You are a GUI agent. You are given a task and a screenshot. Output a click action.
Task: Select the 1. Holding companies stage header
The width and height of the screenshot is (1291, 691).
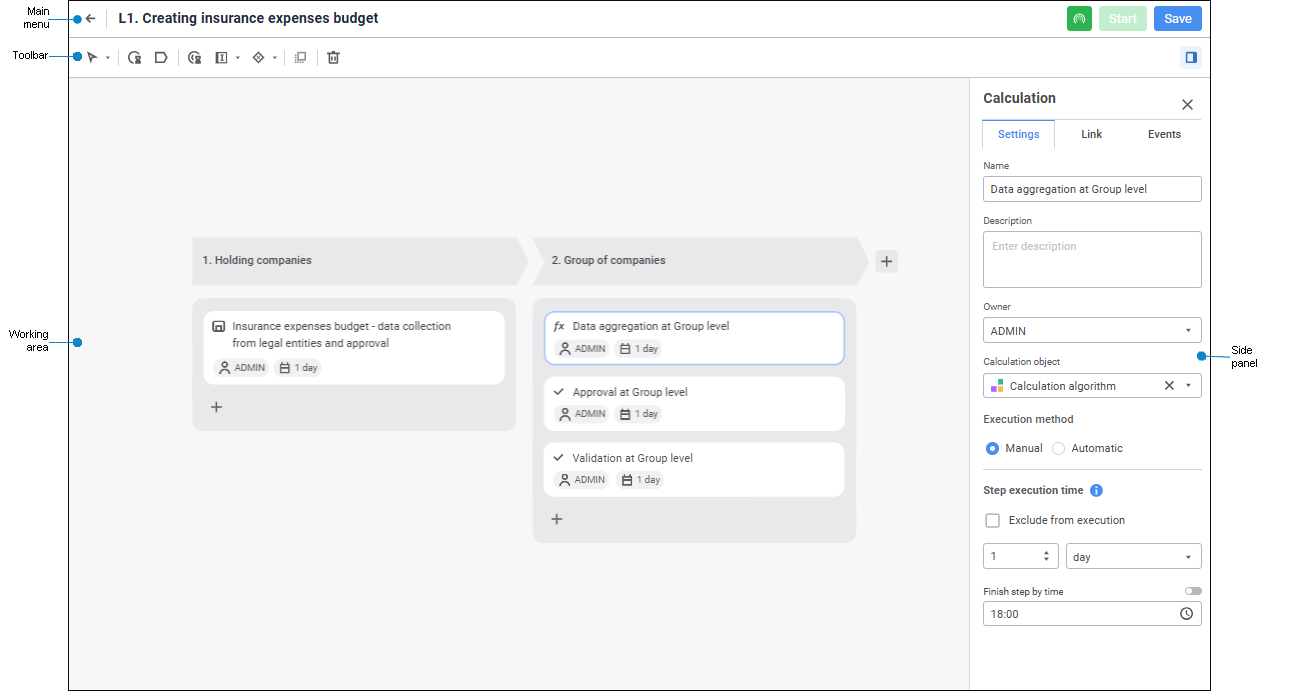coord(359,260)
